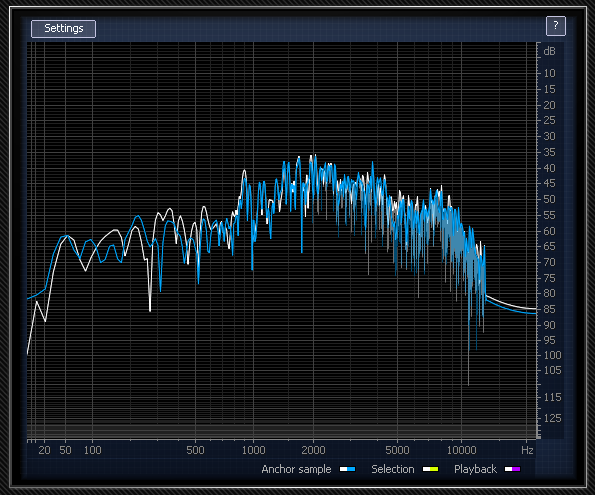Click the Selection legend color swatch
The width and height of the screenshot is (595, 495).
click(430, 469)
